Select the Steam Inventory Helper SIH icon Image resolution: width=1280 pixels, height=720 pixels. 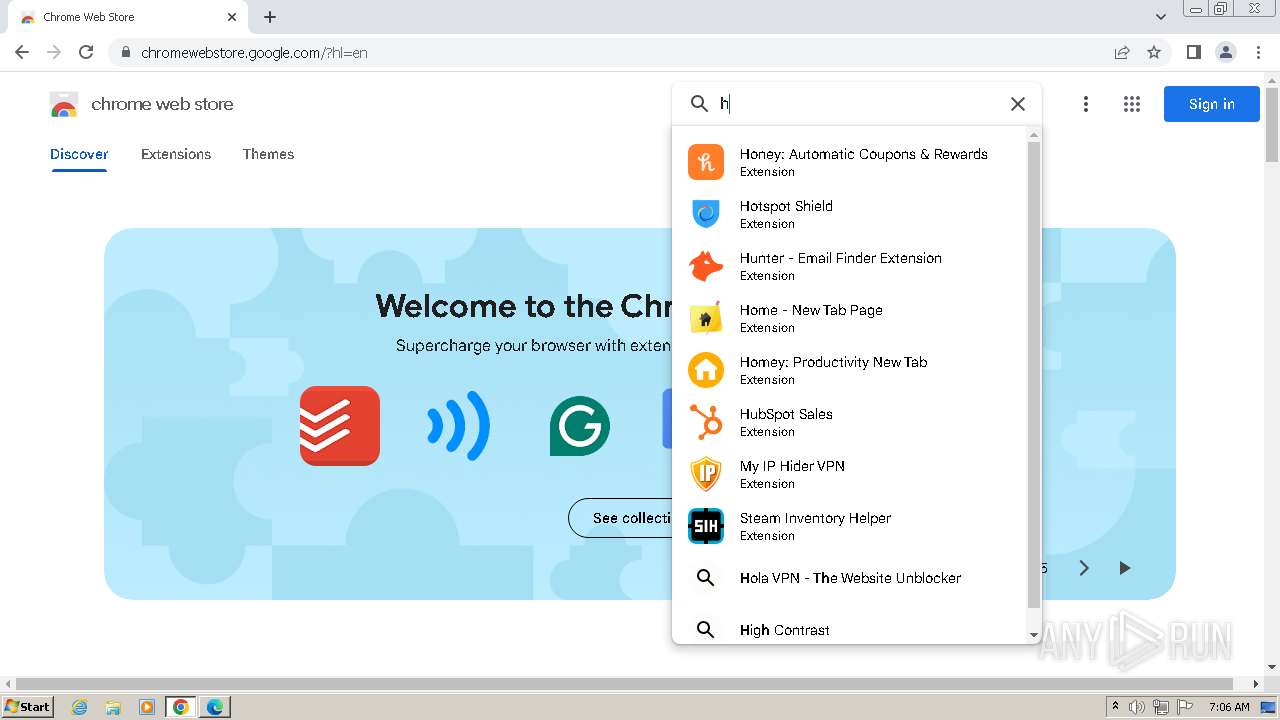coord(706,526)
